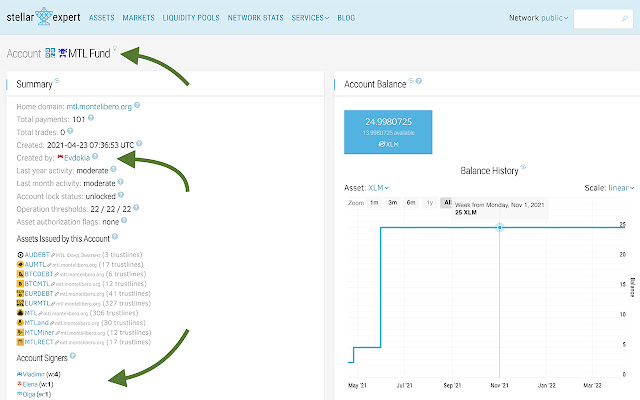Click the MTLRECT asset icon

click(20, 342)
